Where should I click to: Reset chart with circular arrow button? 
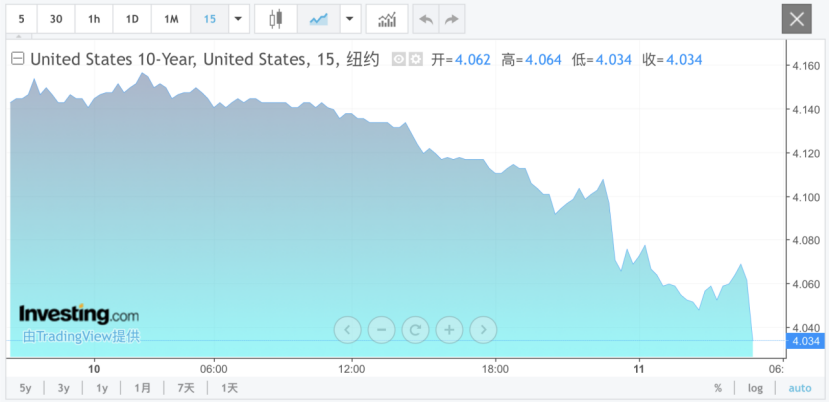[x=415, y=328]
